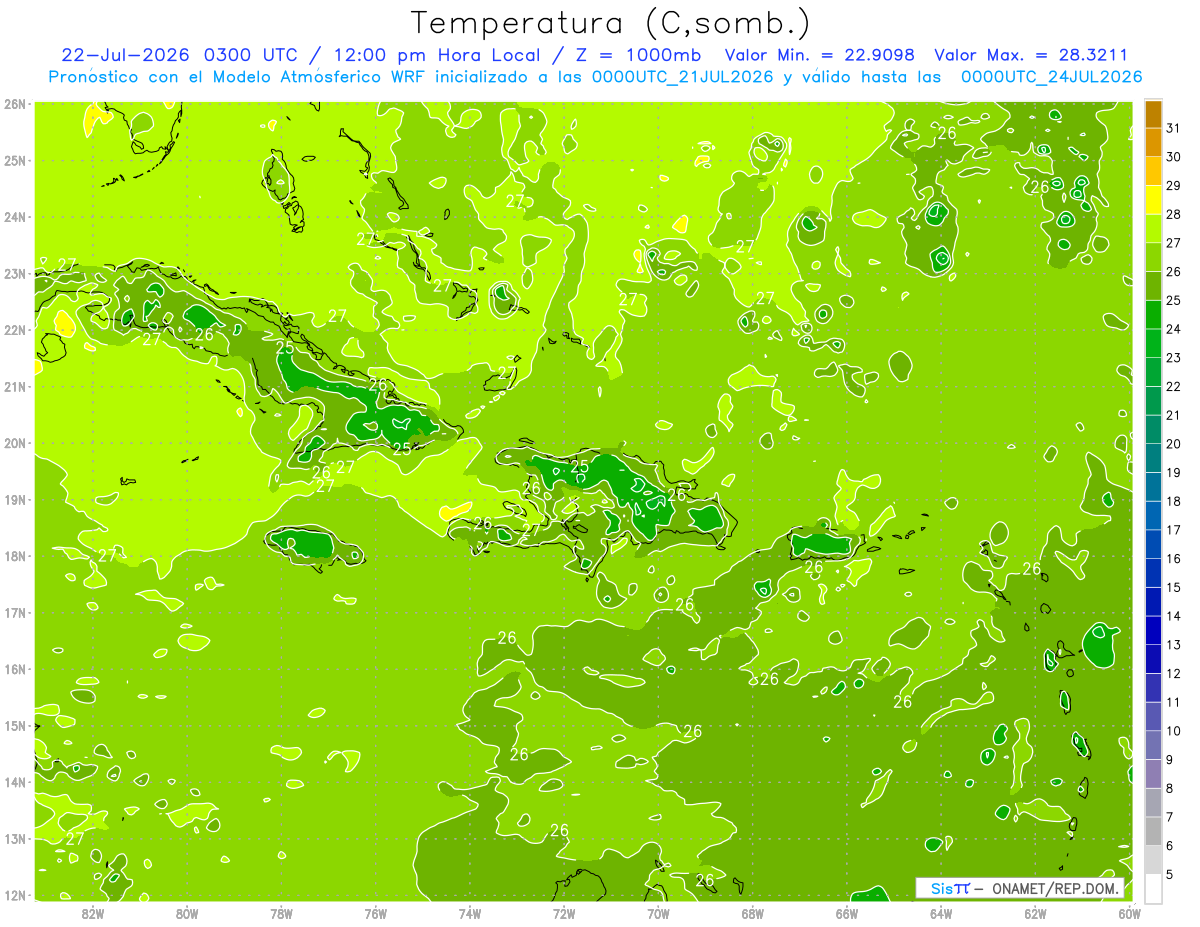Pick the white colorbar segment below 5

click(1153, 888)
